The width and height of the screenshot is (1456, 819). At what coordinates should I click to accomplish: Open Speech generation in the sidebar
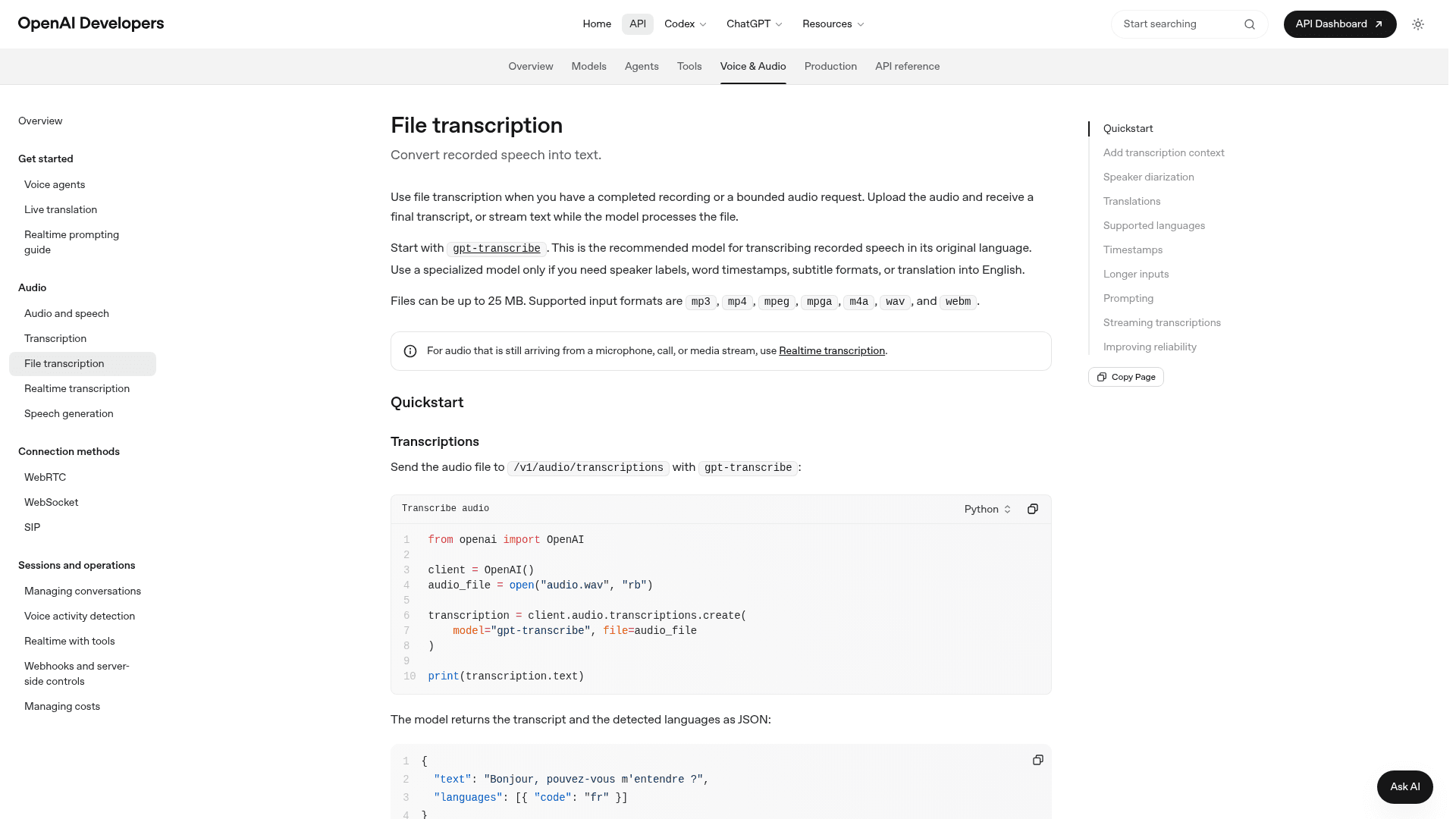(x=68, y=414)
